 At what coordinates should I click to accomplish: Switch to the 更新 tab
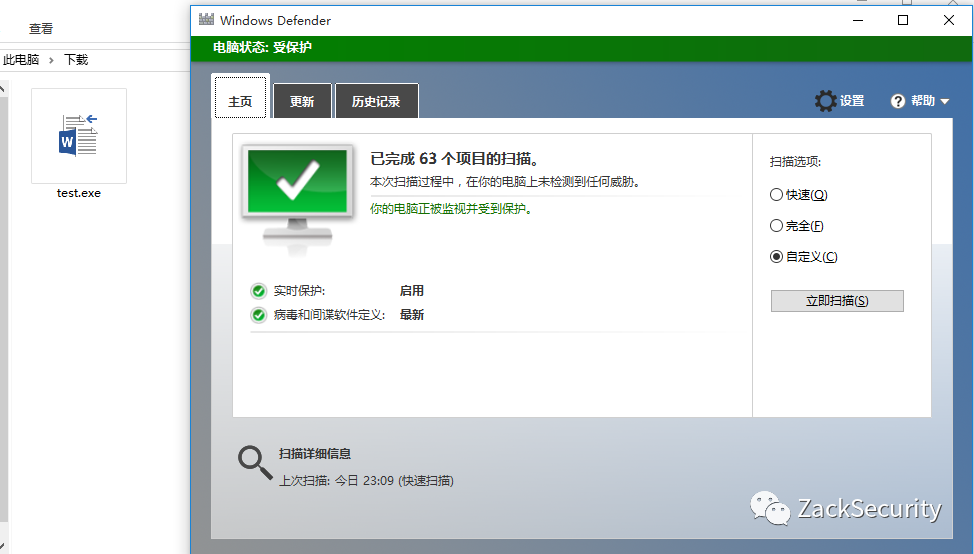(302, 101)
